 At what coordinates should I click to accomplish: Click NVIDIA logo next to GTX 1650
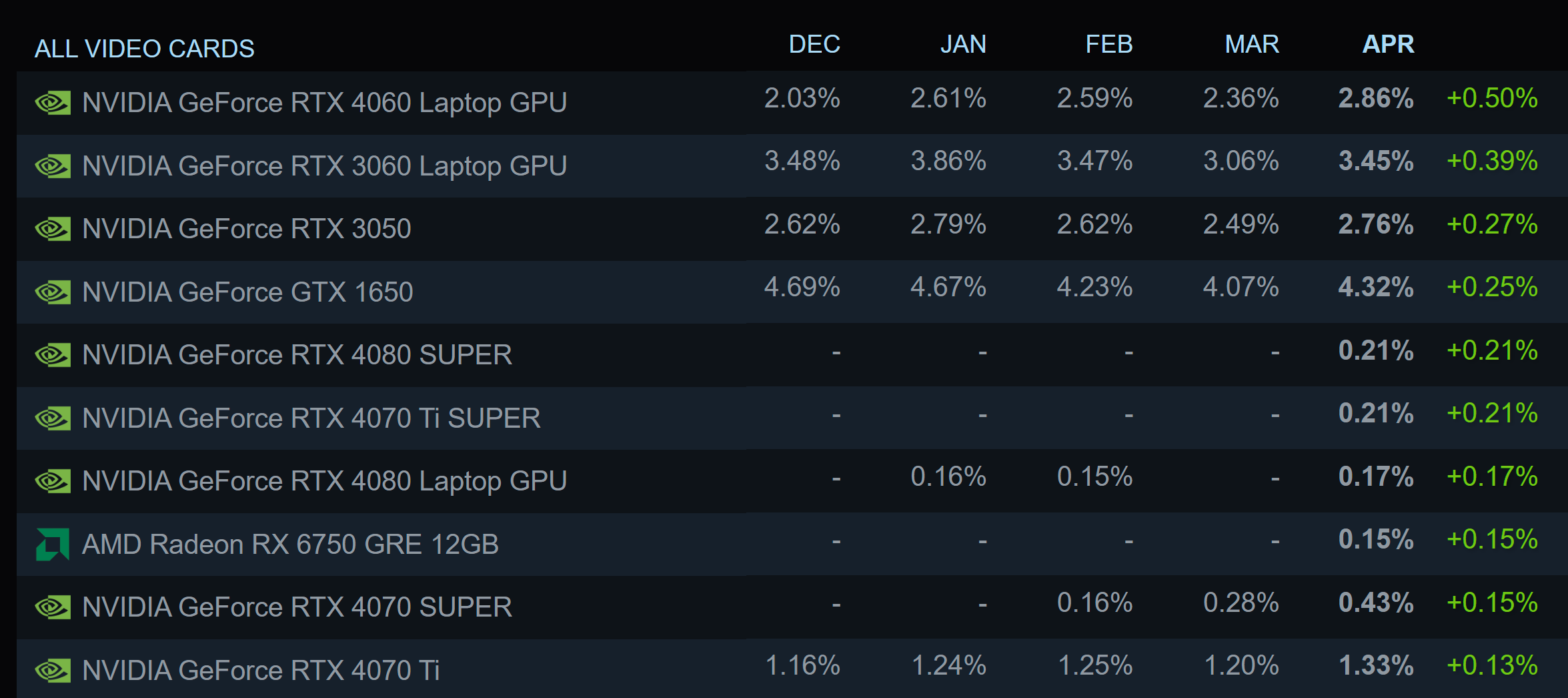[x=53, y=292]
